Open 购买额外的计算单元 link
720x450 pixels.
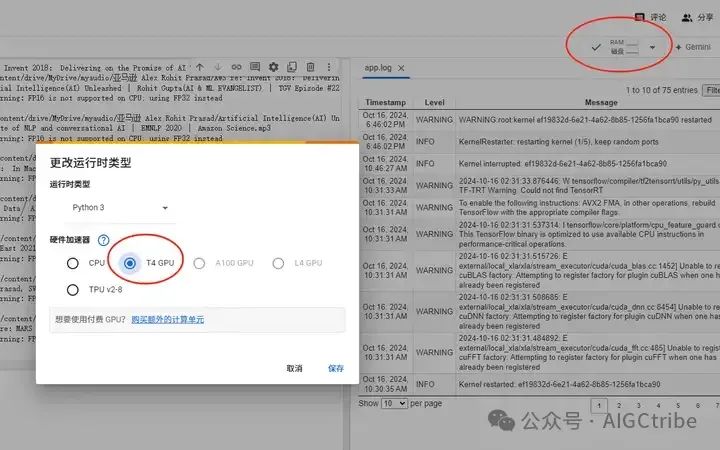pyautogui.click(x=168, y=319)
